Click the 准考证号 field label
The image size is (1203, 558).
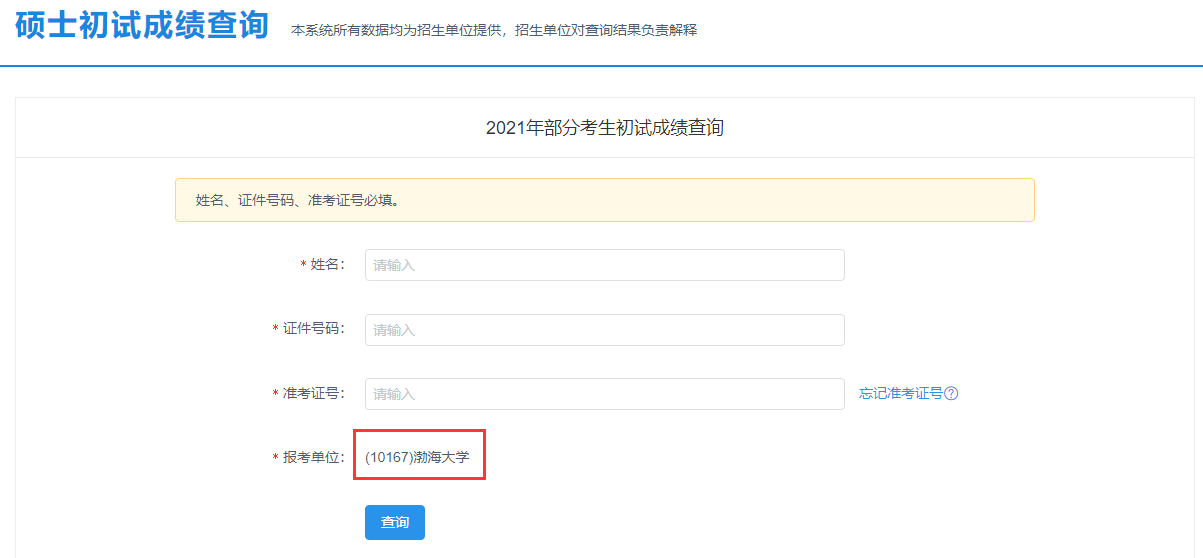point(313,394)
